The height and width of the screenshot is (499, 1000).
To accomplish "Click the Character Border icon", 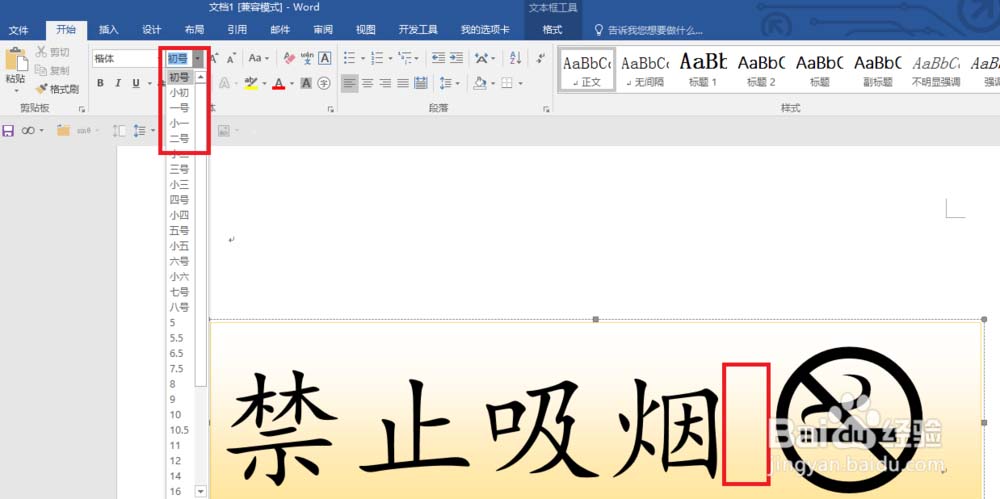I will pyautogui.click(x=325, y=58).
